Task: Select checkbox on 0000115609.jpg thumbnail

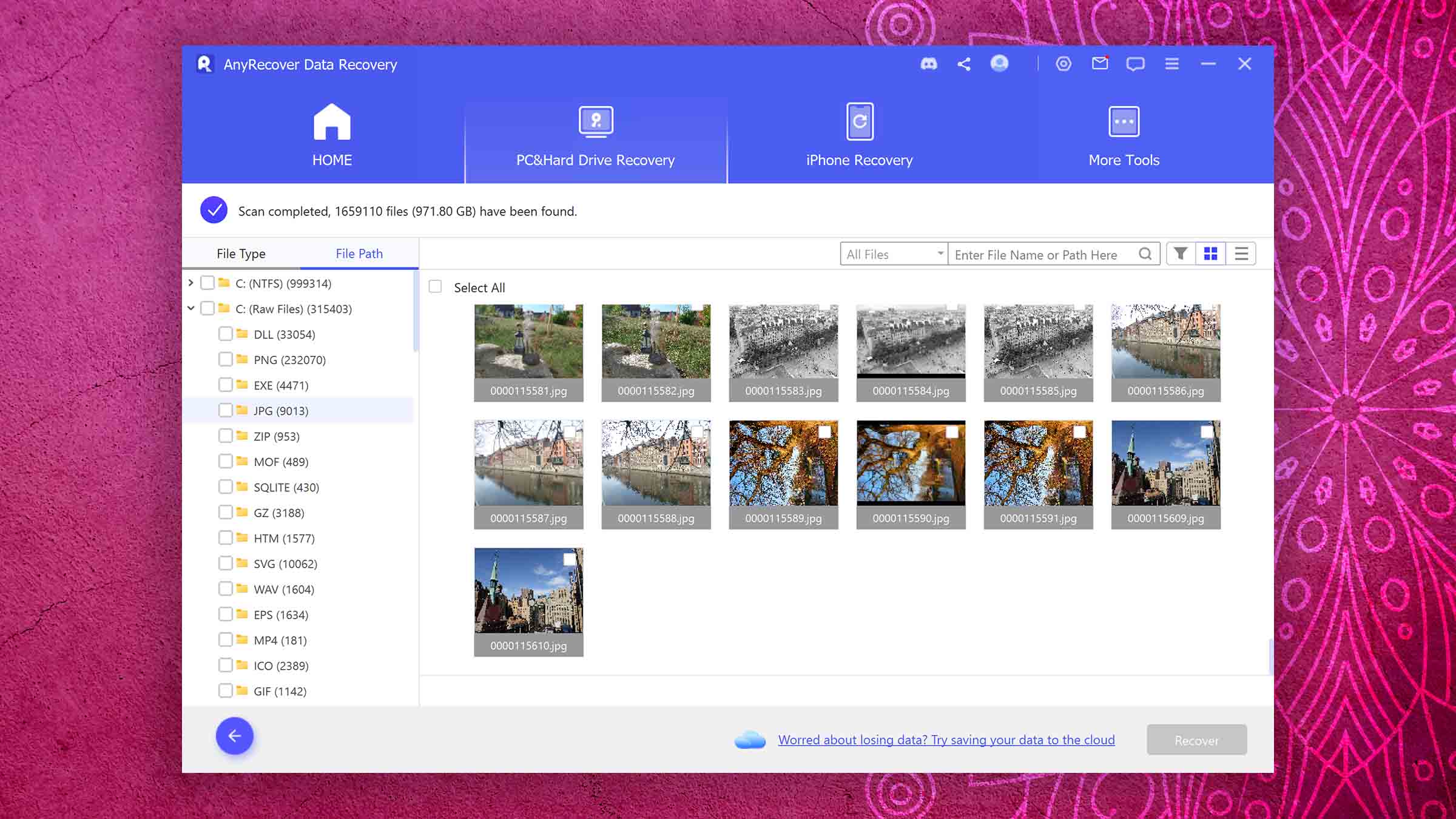Action: tap(1207, 432)
